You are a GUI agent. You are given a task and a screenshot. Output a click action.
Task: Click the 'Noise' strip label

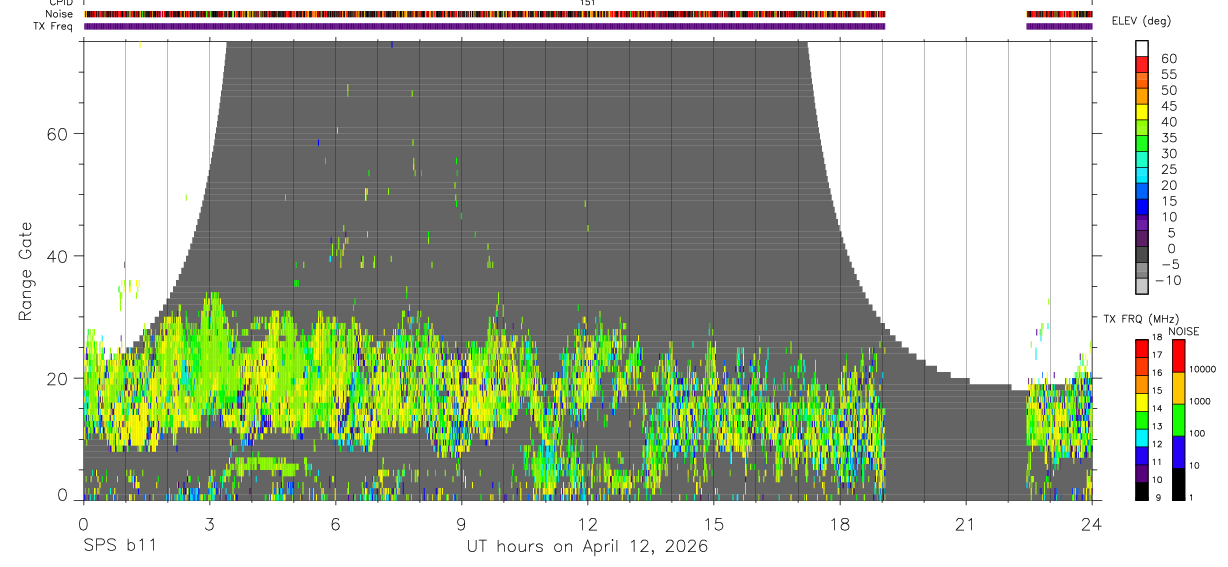59,14
